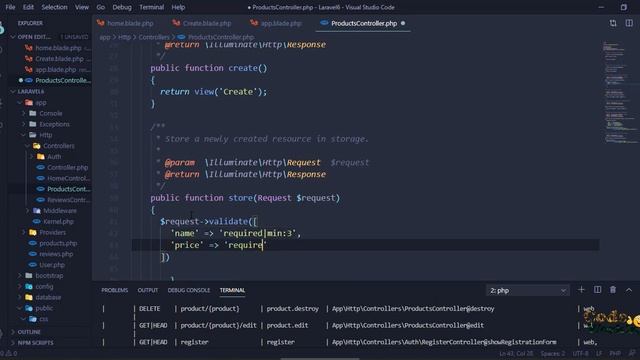Maximize the panel with chevron-up icon

pyautogui.click(x=629, y=290)
